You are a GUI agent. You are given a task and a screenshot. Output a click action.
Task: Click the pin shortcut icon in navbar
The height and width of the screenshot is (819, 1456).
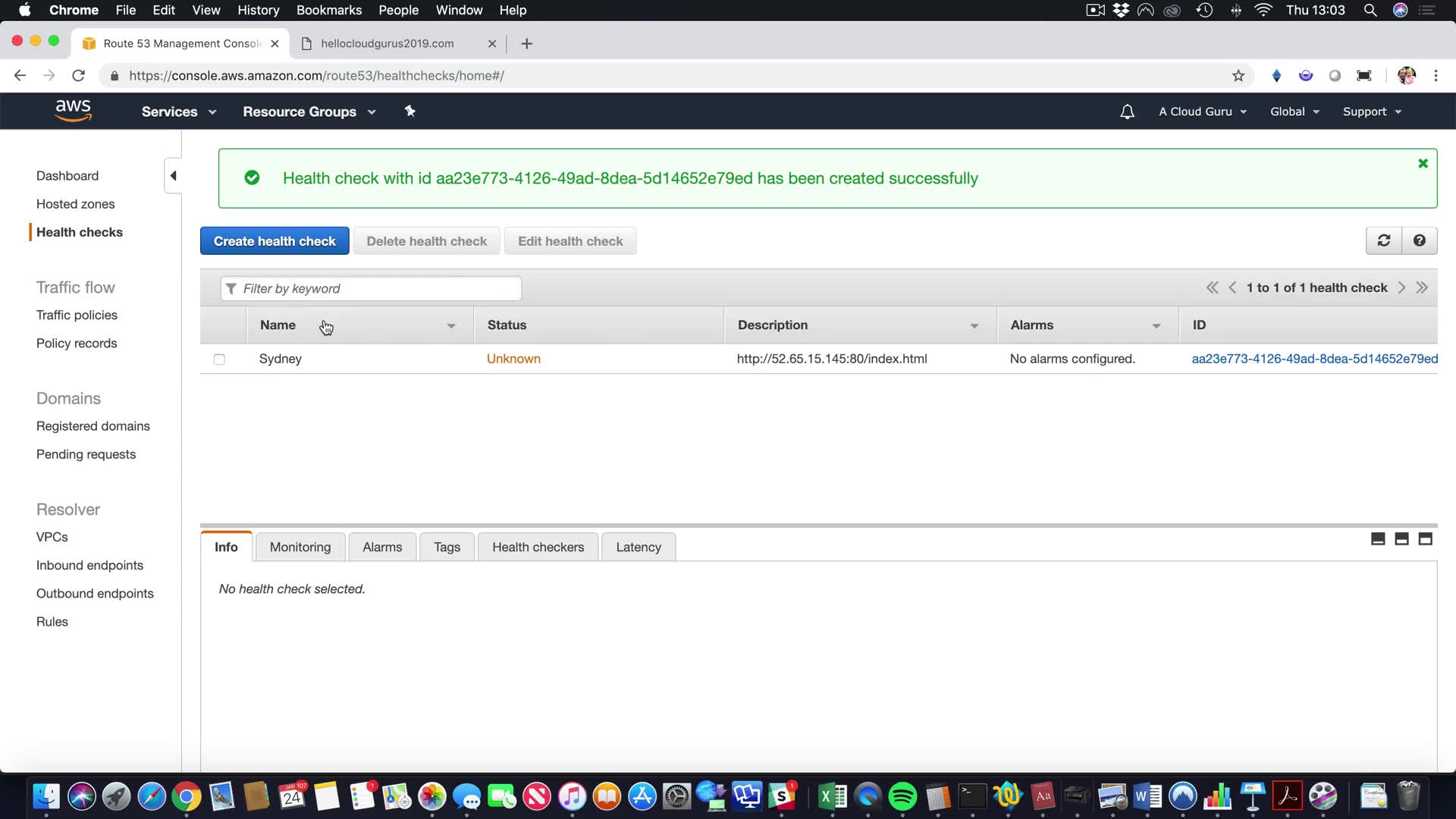409,111
